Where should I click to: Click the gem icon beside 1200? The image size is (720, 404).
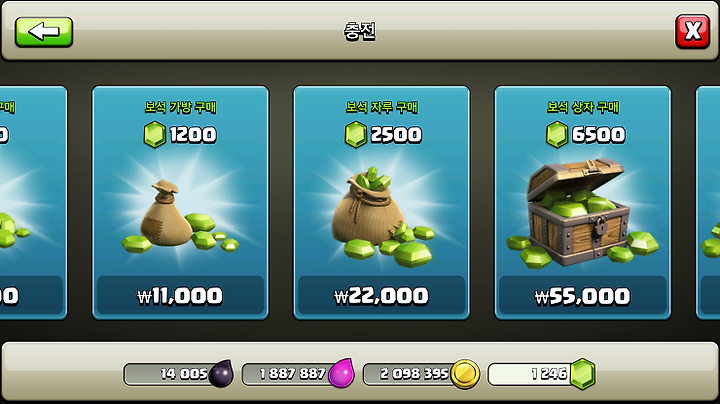pyautogui.click(x=155, y=135)
